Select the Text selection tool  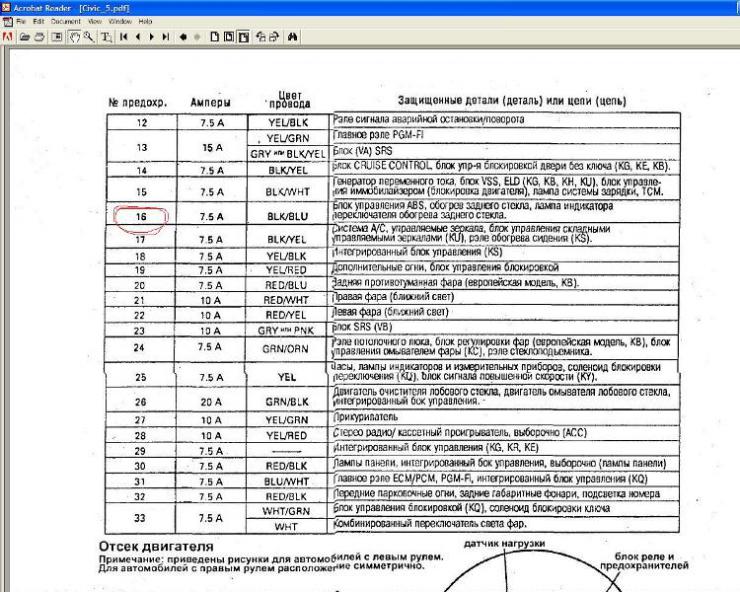[107, 37]
